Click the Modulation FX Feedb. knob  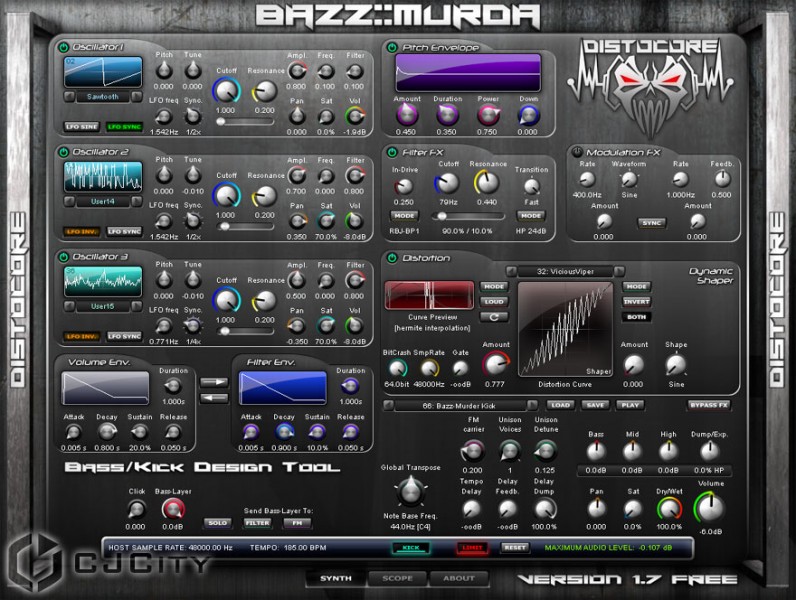click(722, 179)
